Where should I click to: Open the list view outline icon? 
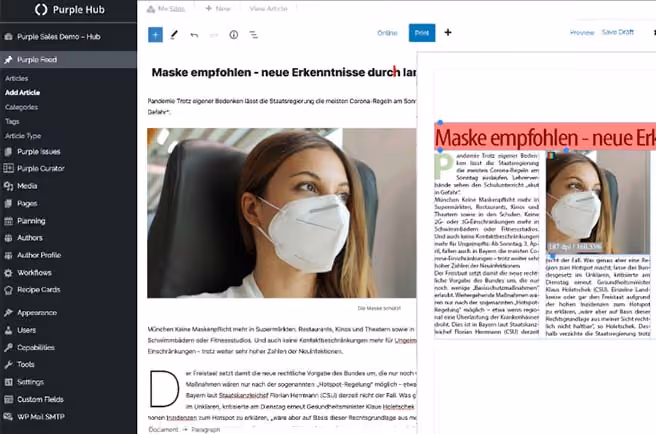coord(254,35)
